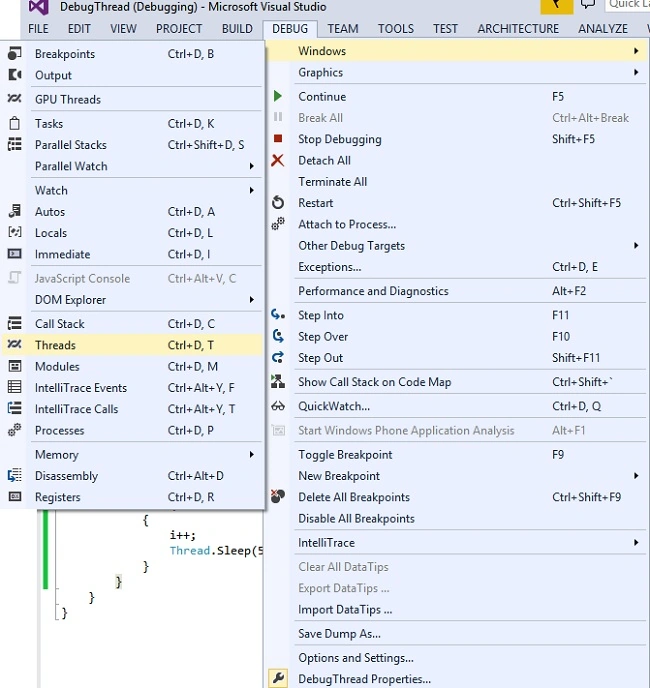Expand the Watch submenu arrow
Viewport: 650px width, 688px height.
(251, 190)
